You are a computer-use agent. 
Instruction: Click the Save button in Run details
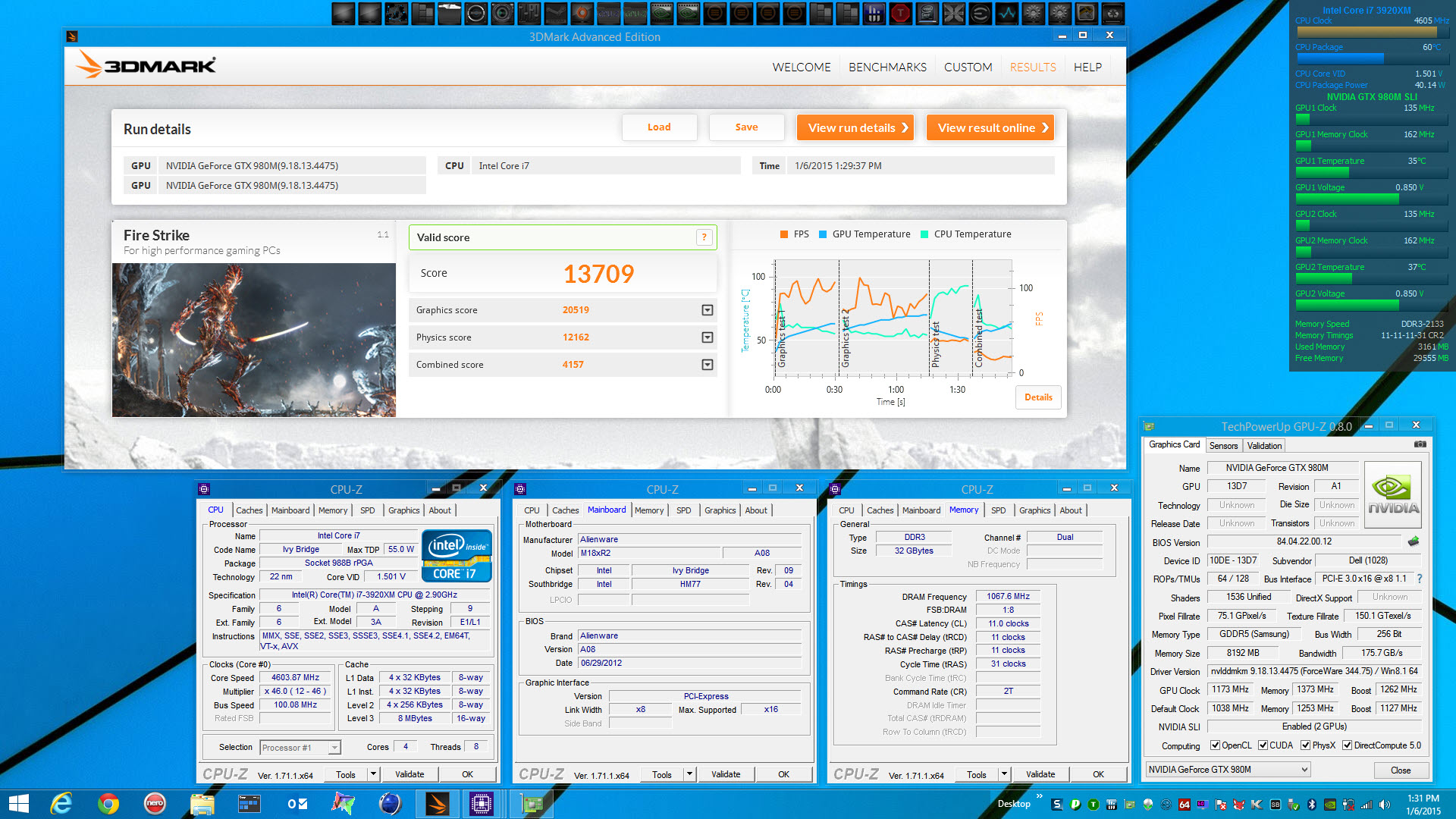[746, 127]
